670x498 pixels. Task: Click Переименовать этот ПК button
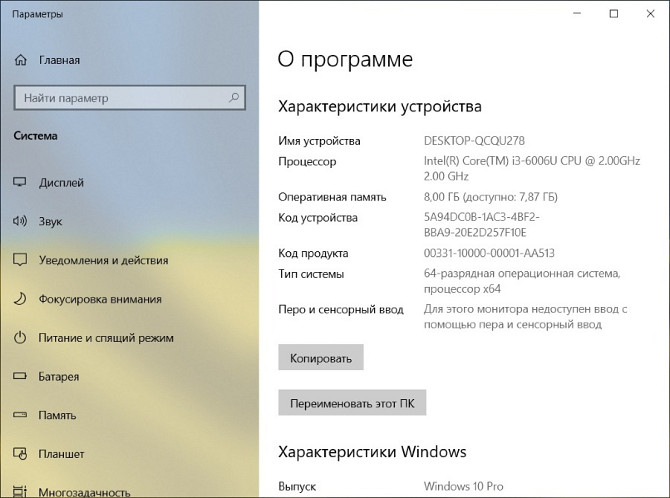point(352,403)
